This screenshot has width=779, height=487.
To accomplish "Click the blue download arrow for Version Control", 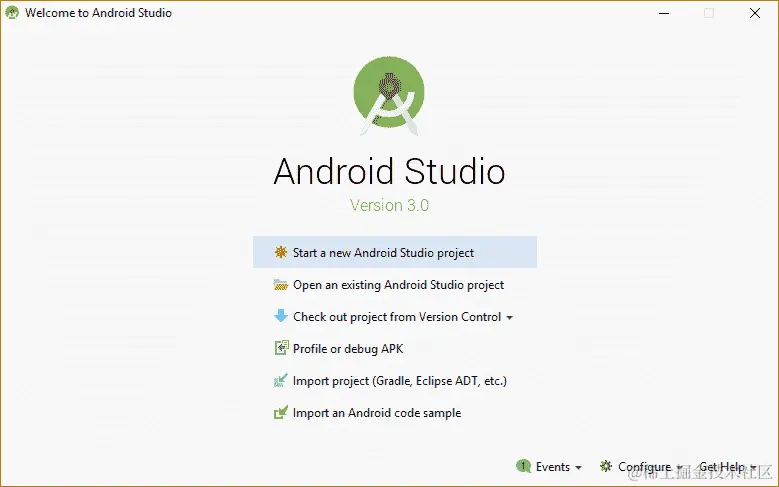I will (x=281, y=316).
